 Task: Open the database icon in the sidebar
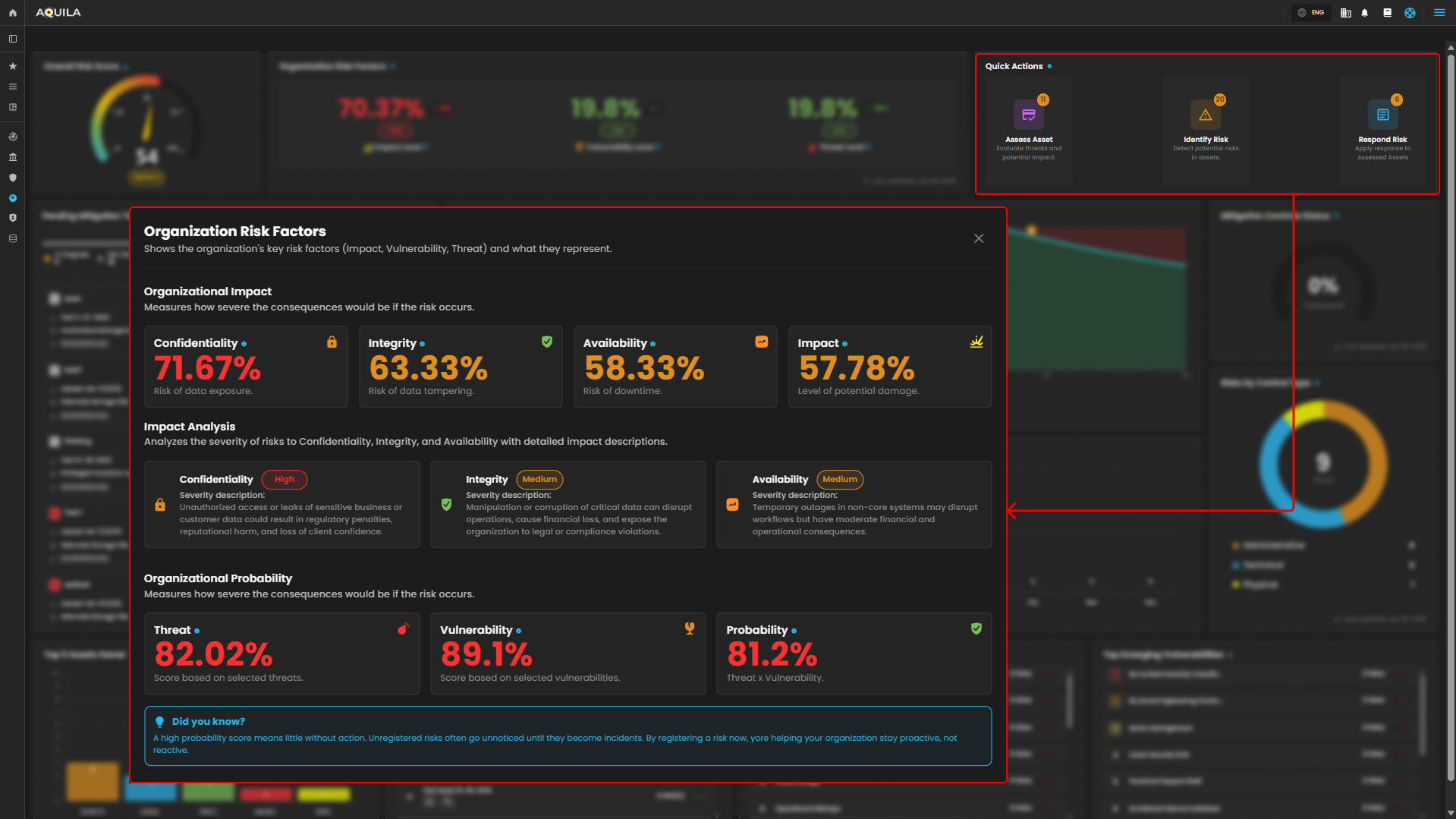(13, 238)
